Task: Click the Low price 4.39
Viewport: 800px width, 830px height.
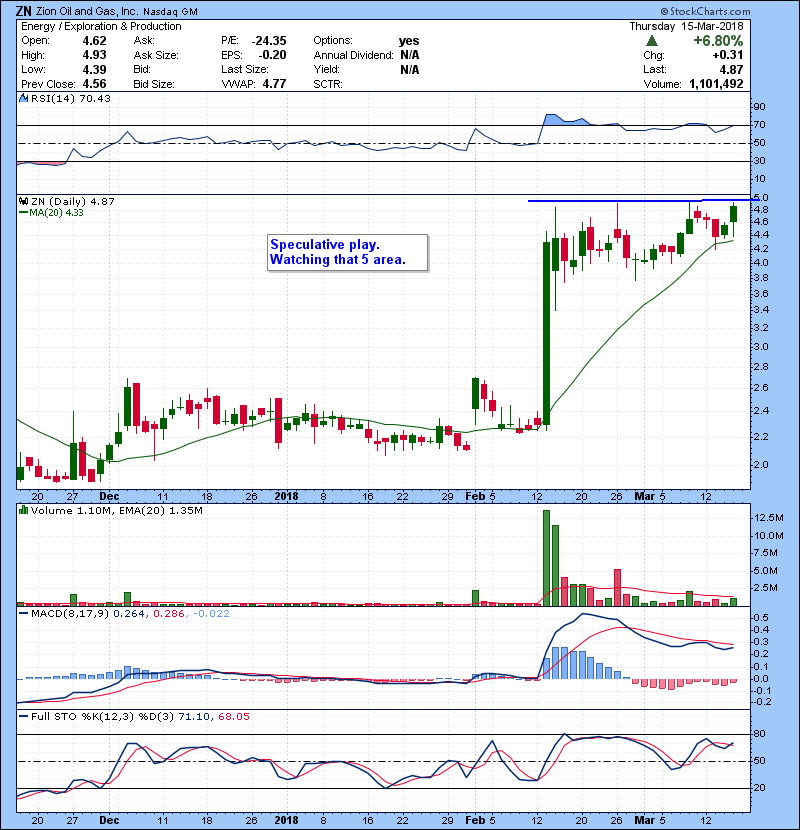Action: point(94,69)
